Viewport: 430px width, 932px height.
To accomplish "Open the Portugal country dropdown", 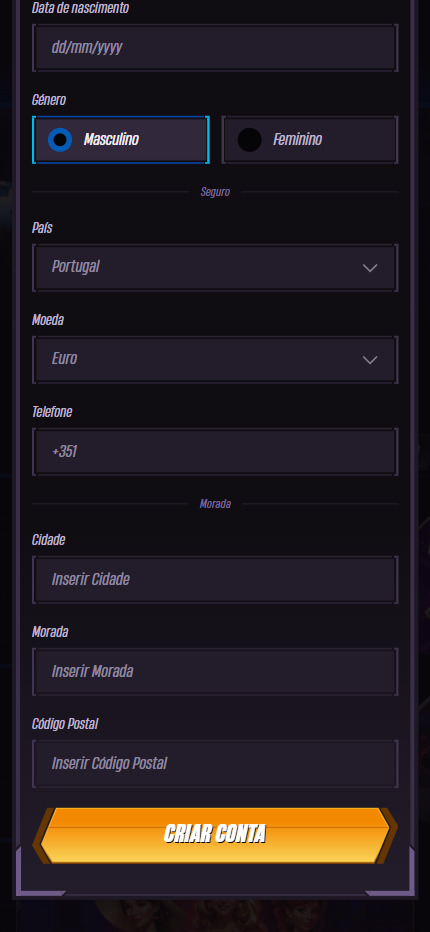I will click(215, 267).
